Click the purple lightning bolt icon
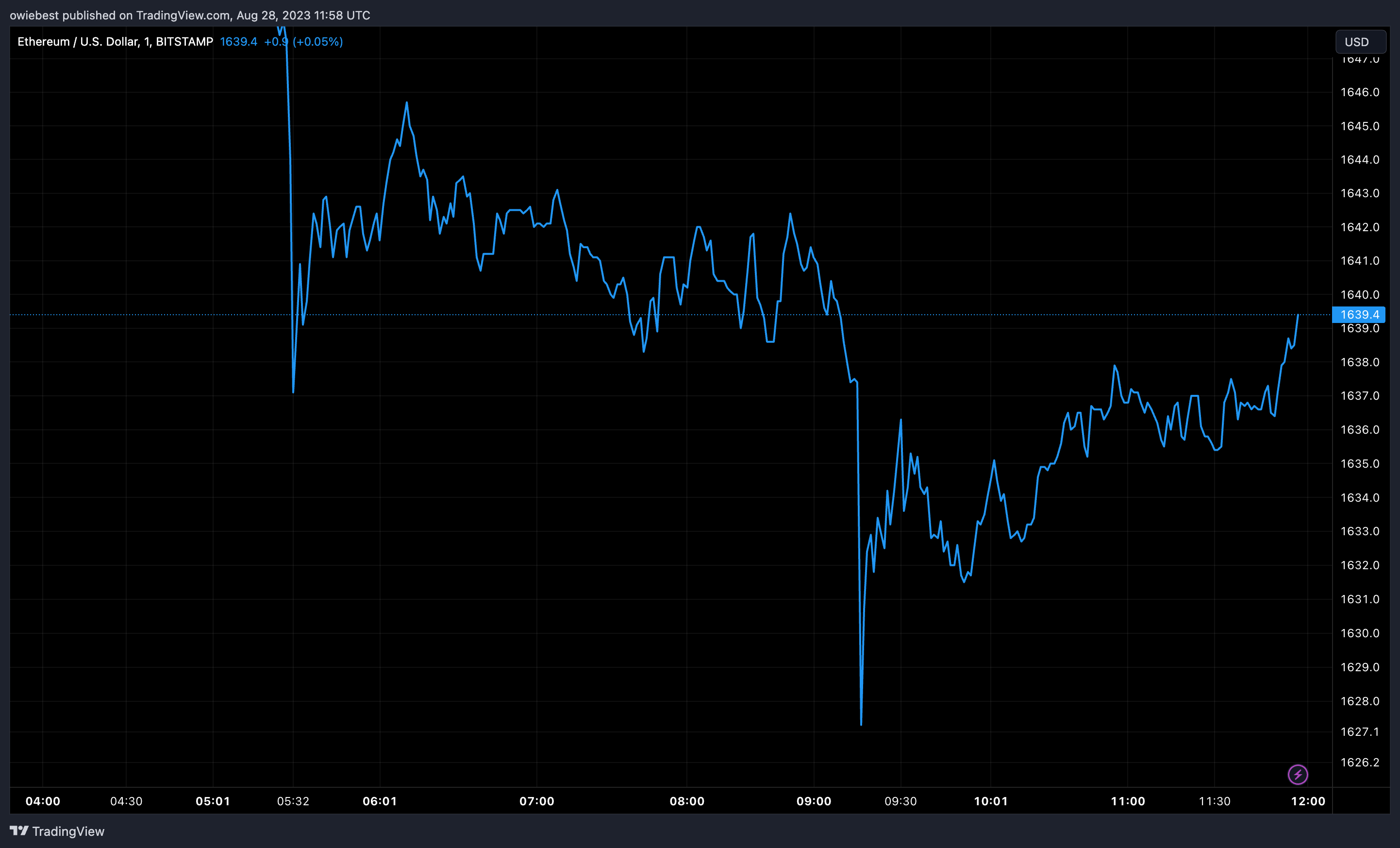This screenshot has height=848, width=1400. click(1298, 774)
